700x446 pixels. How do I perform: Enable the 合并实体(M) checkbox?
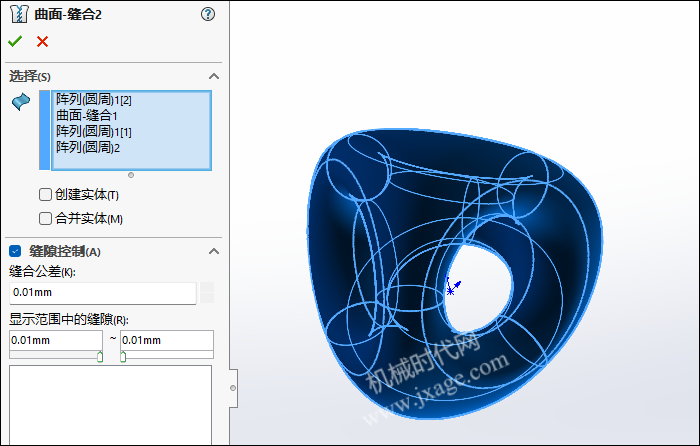[46, 218]
